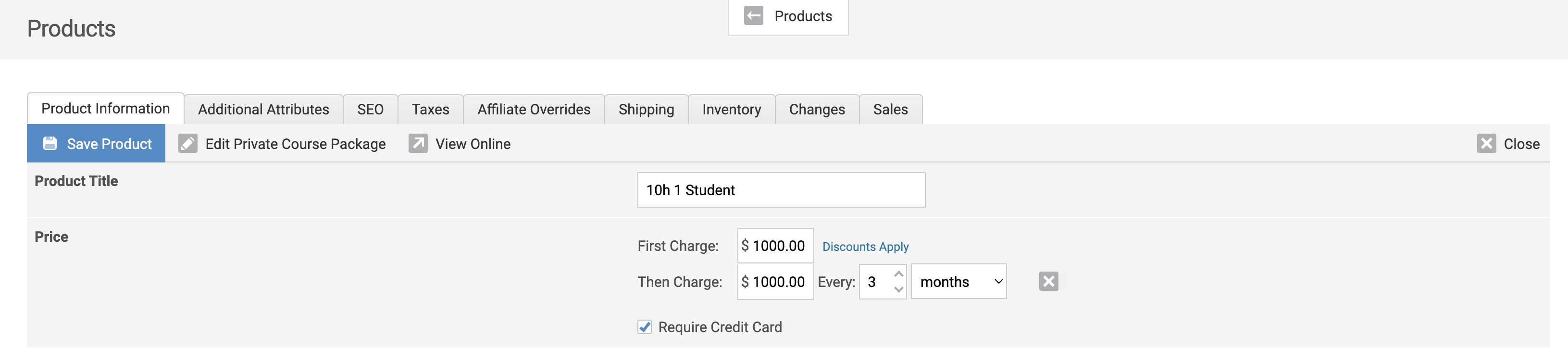Remove the recurring charge with the X icon
This screenshot has width=1568, height=348.
coord(1048,282)
